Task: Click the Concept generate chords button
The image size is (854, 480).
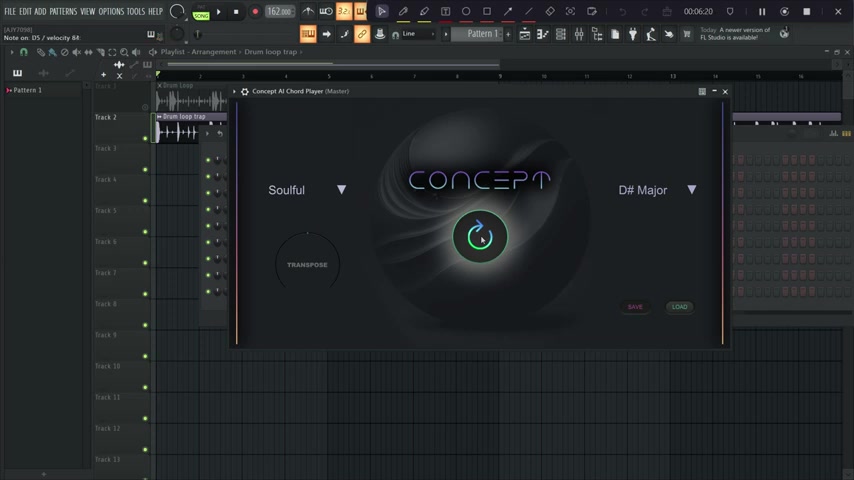Action: 480,236
